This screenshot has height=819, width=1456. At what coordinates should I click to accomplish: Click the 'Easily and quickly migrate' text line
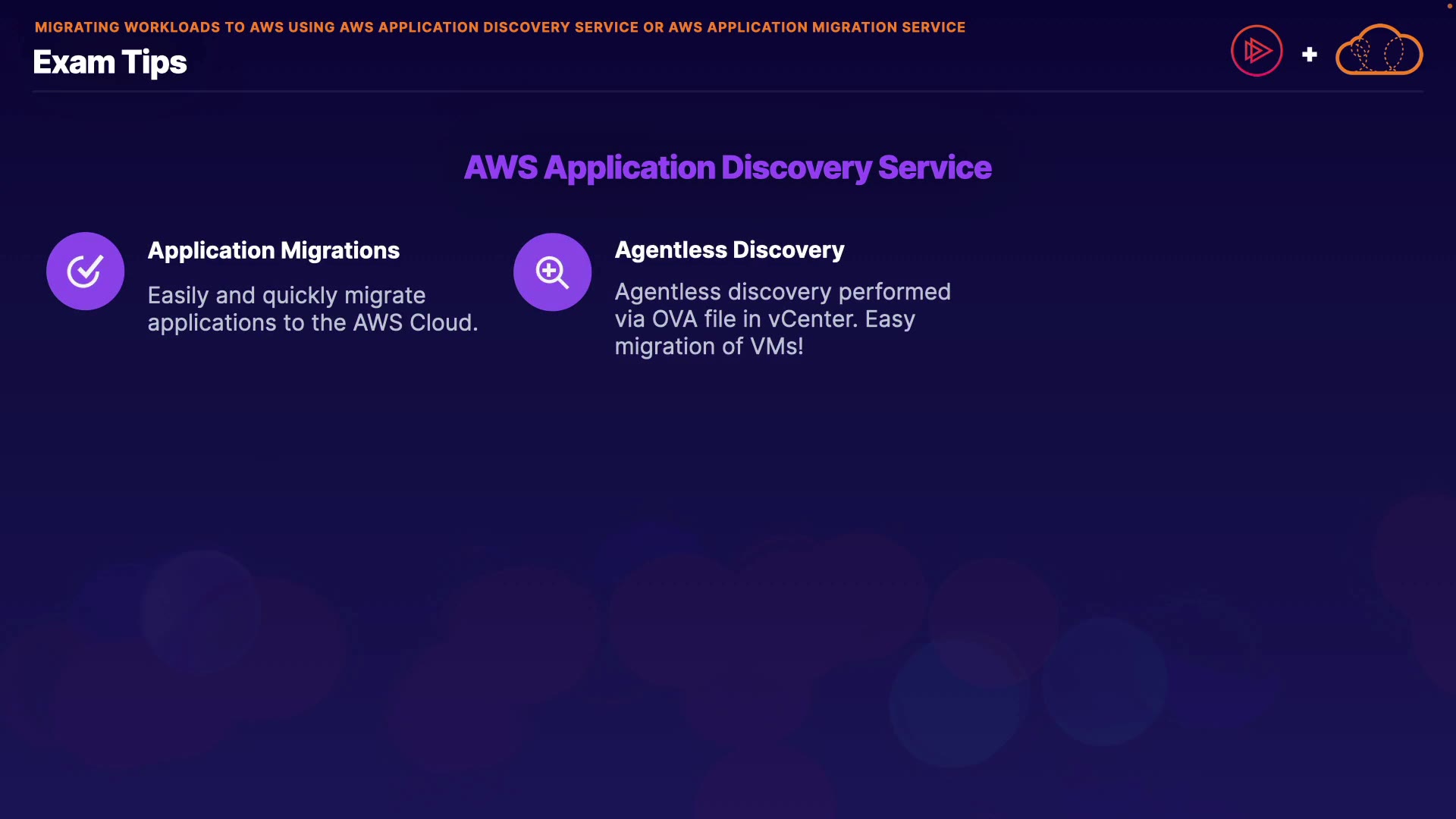click(x=286, y=295)
